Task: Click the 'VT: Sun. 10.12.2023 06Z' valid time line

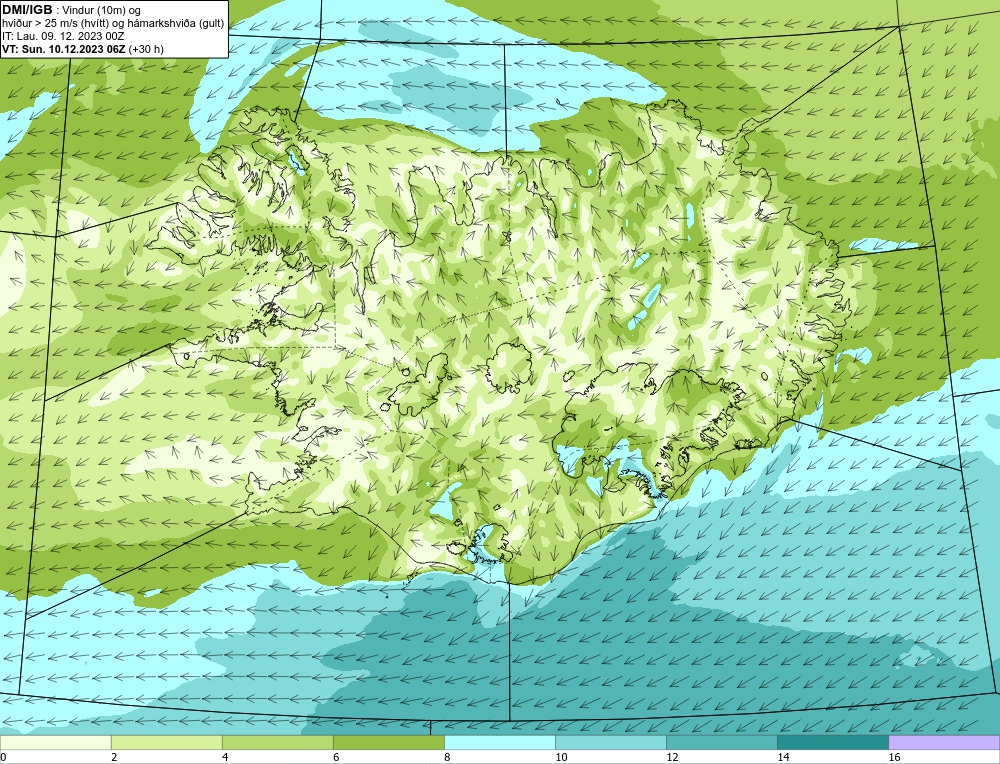Action: point(83,48)
